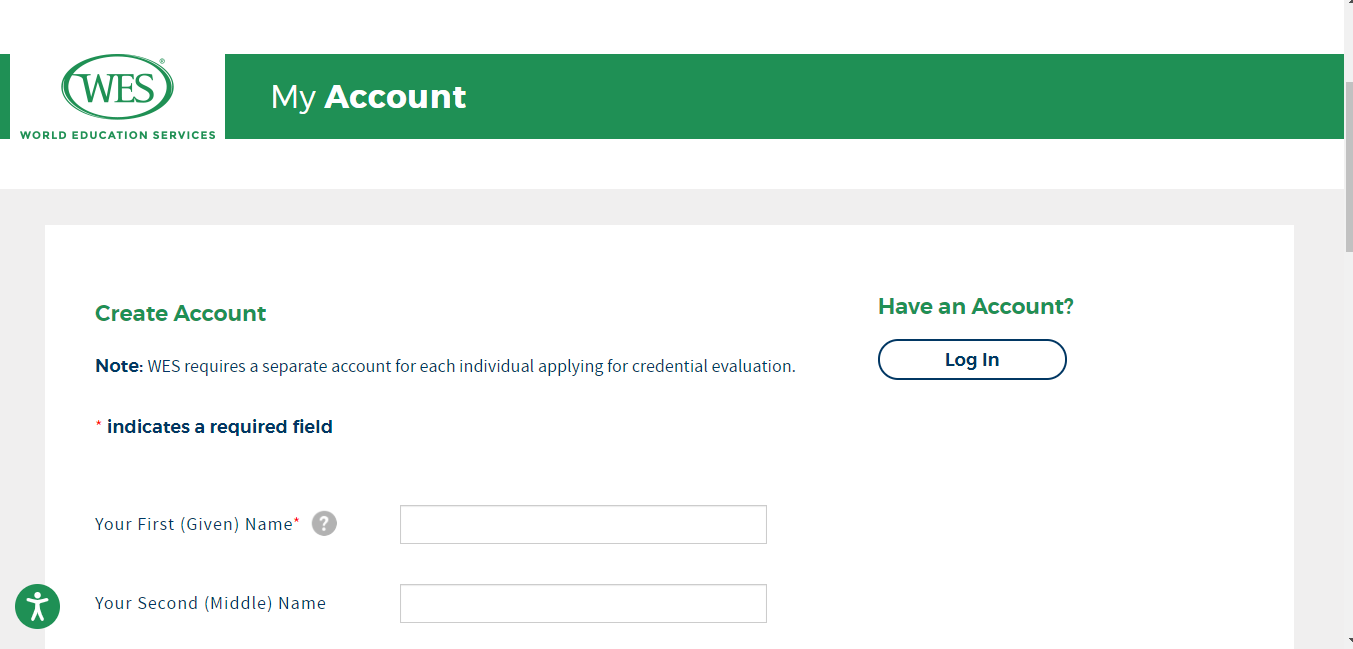Click the WES World Education Services logo
This screenshot has width=1353, height=649.
click(115, 96)
